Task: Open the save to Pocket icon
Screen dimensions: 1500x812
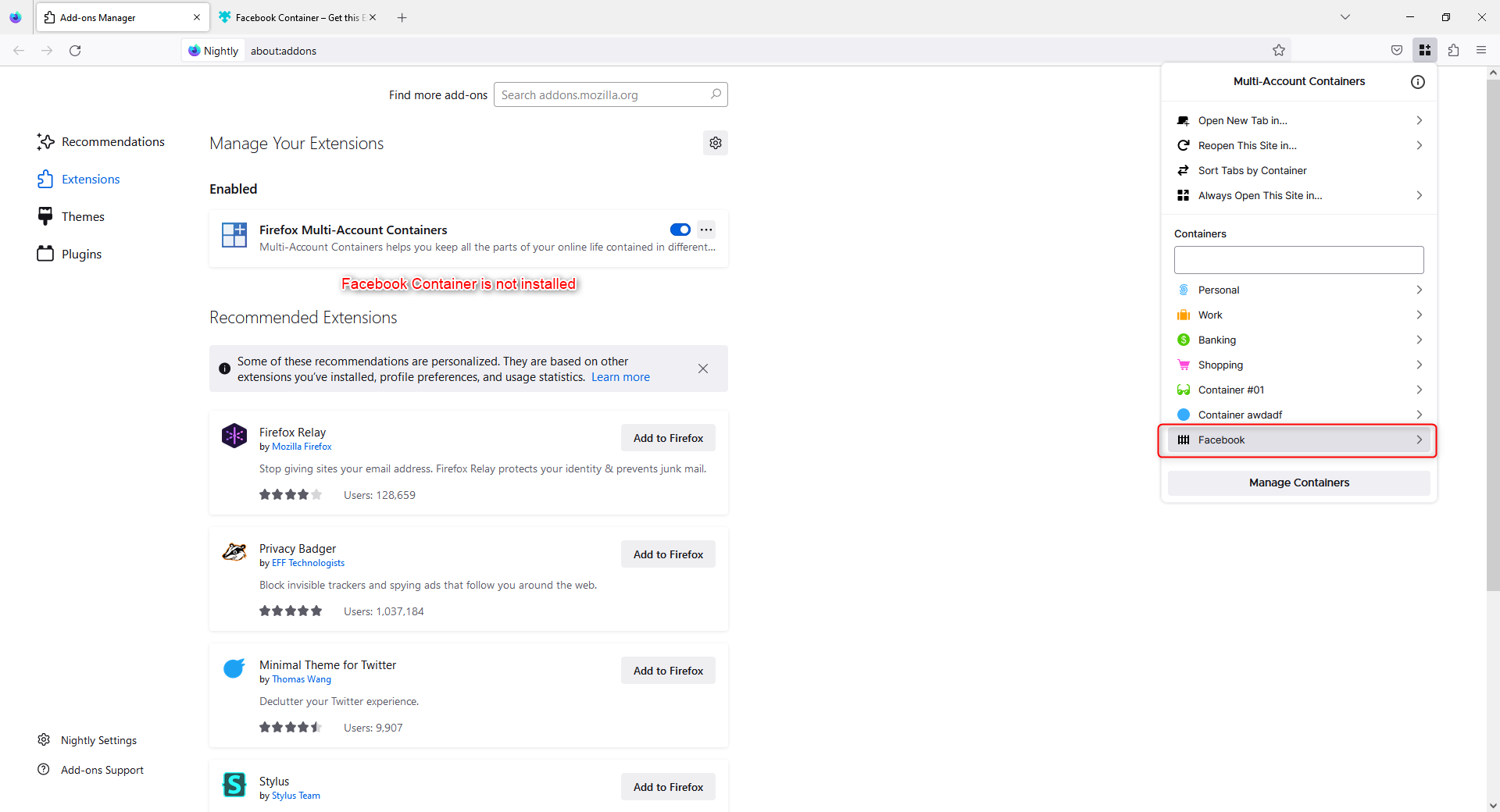Action: pos(1397,50)
